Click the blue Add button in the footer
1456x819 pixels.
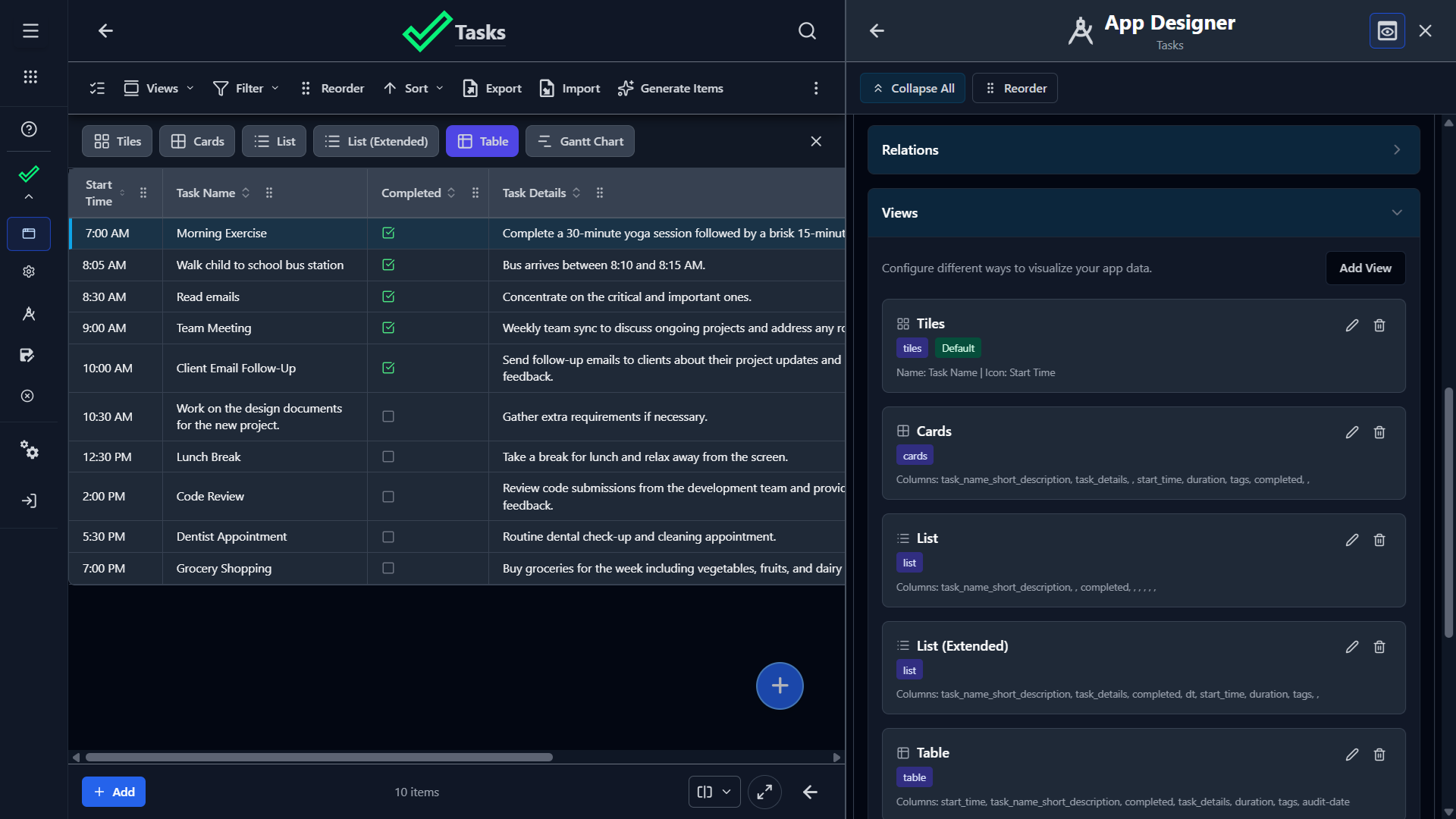pos(114,792)
